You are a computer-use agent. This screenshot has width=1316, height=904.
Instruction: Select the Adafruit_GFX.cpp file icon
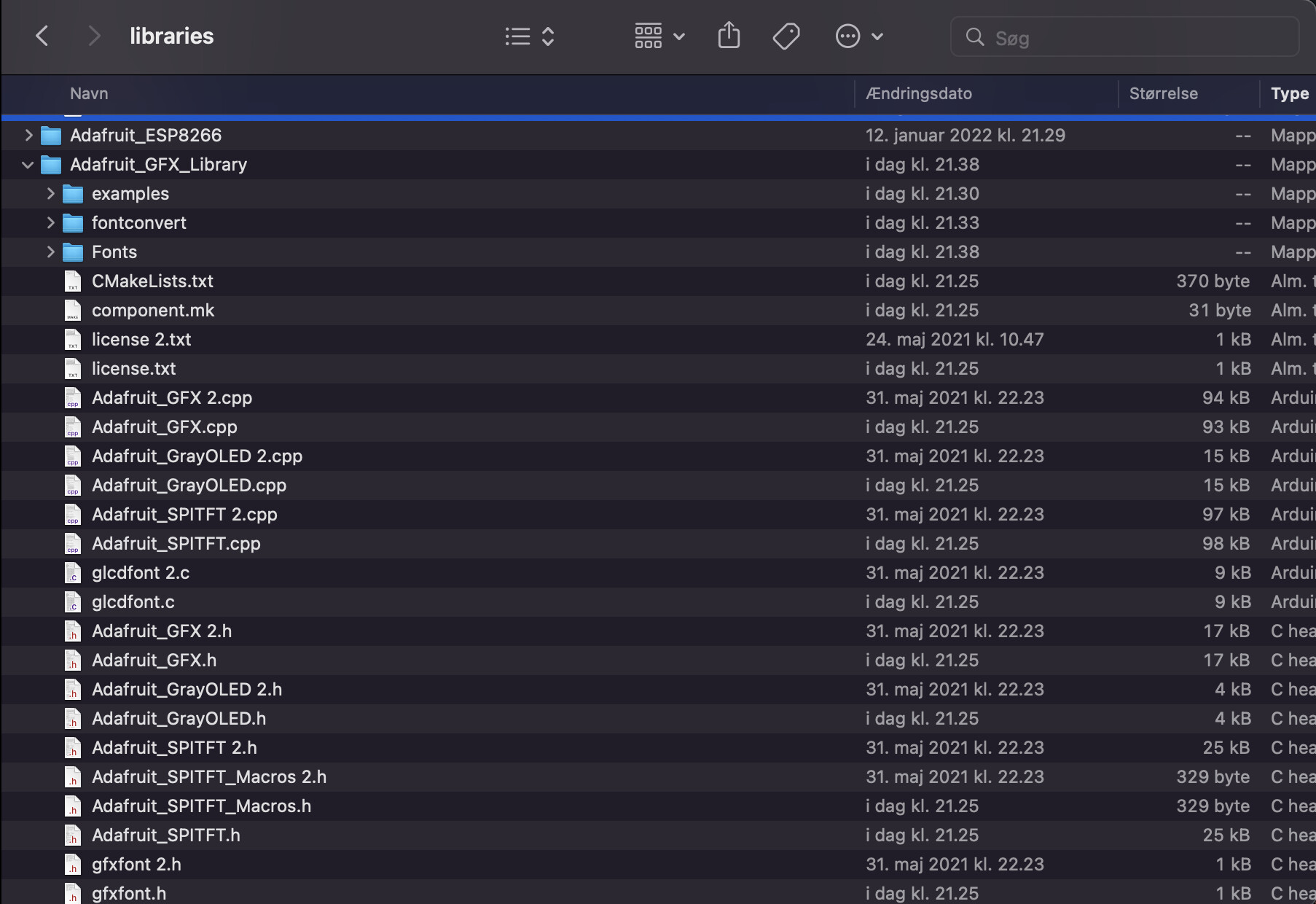(x=73, y=426)
